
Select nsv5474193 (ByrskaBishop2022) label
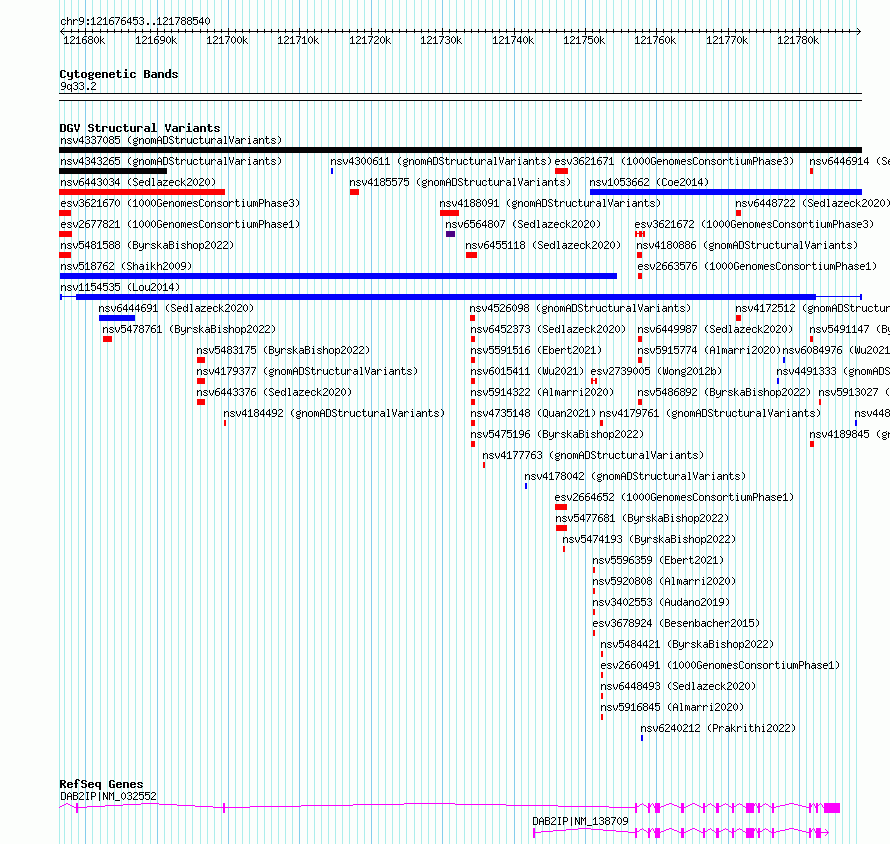pyautogui.click(x=649, y=539)
